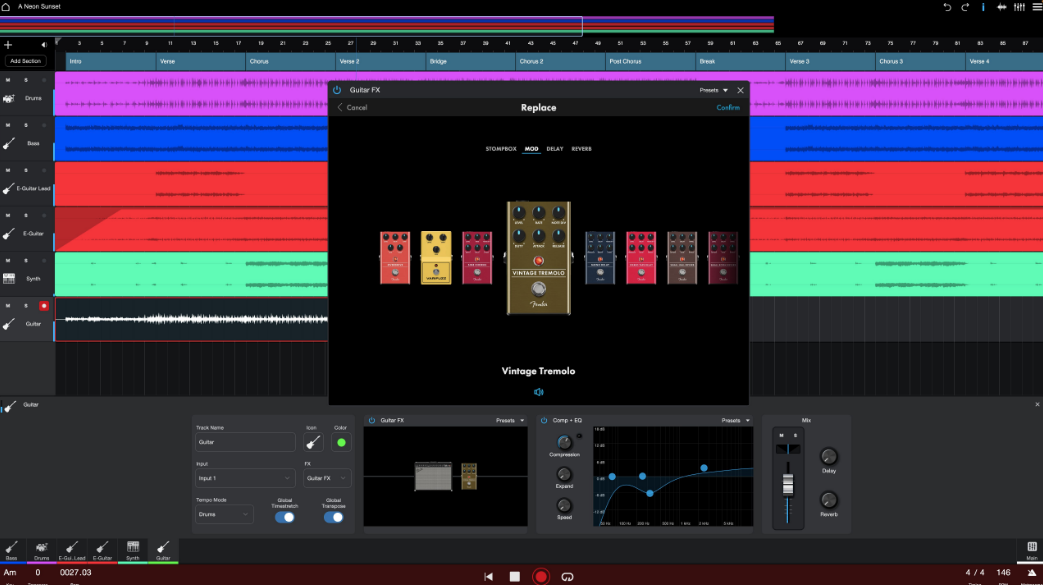The height and width of the screenshot is (585, 1043).
Task: Select the Bass track header icon
Action: [x=9, y=143]
